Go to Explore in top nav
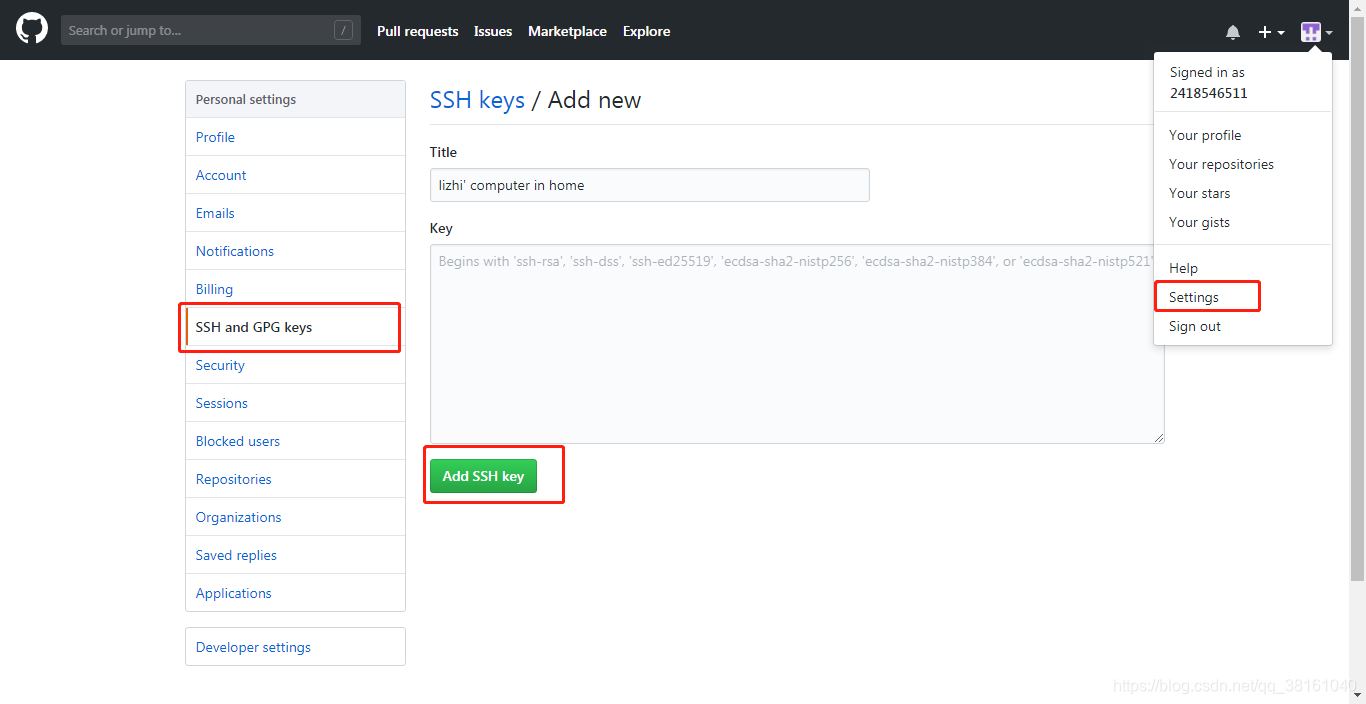The image size is (1366, 704). pos(646,31)
